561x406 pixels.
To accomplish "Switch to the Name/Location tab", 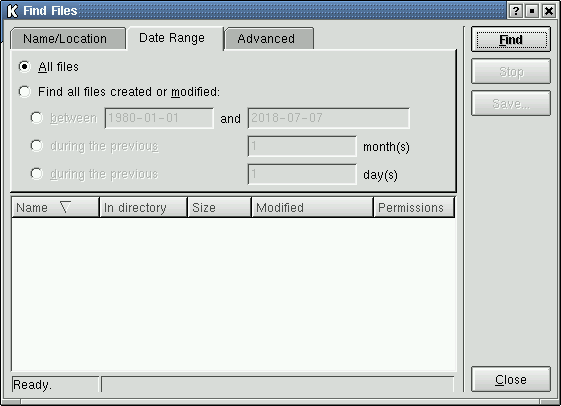I will 68,39.
